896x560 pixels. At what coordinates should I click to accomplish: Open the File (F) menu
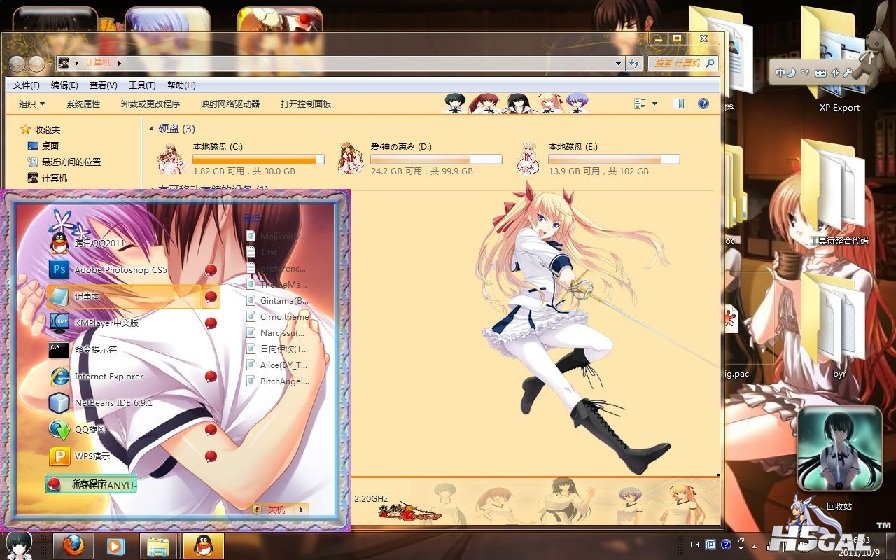tap(25, 85)
